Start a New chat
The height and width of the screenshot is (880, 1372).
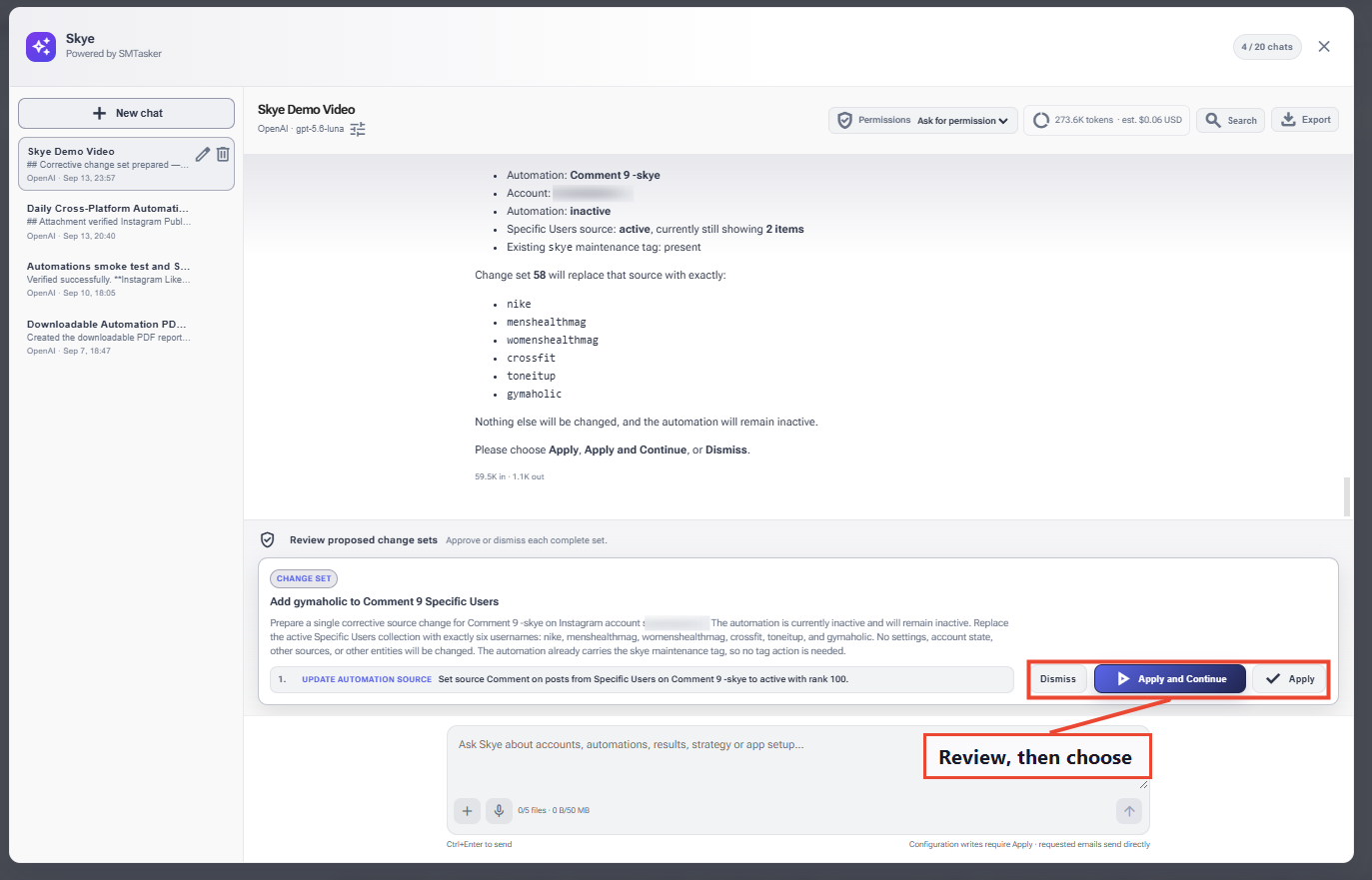126,113
